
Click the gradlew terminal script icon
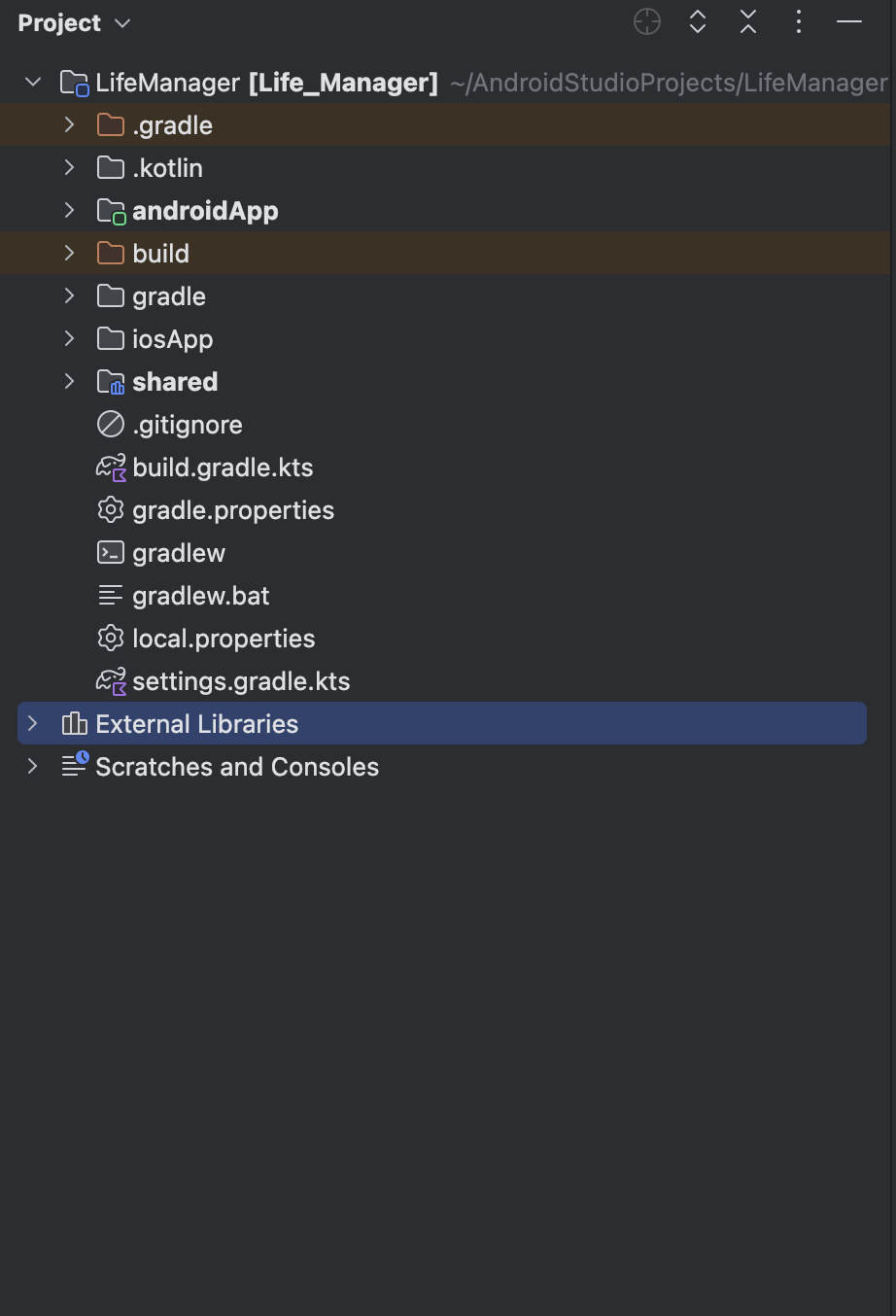[111, 553]
